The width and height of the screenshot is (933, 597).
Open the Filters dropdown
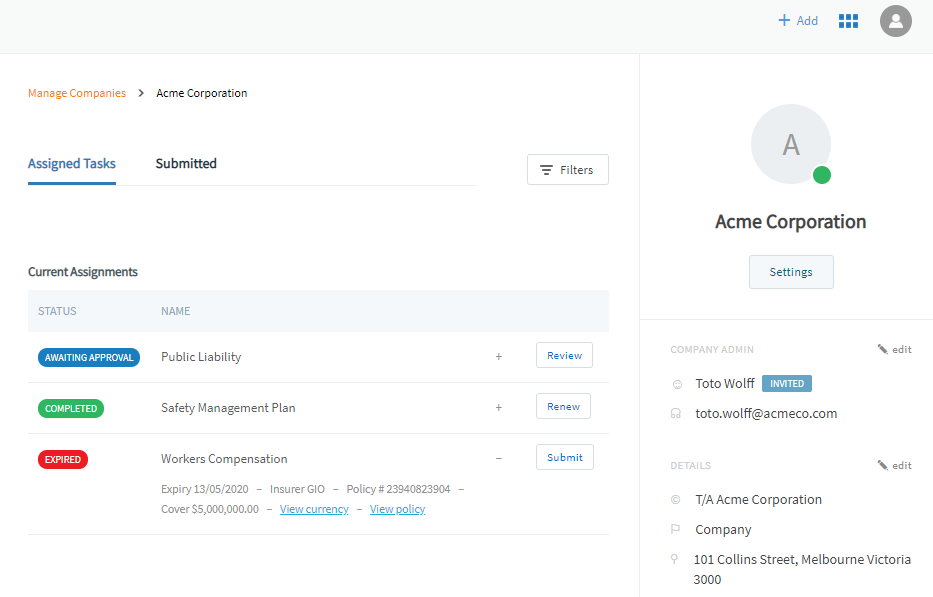point(567,170)
